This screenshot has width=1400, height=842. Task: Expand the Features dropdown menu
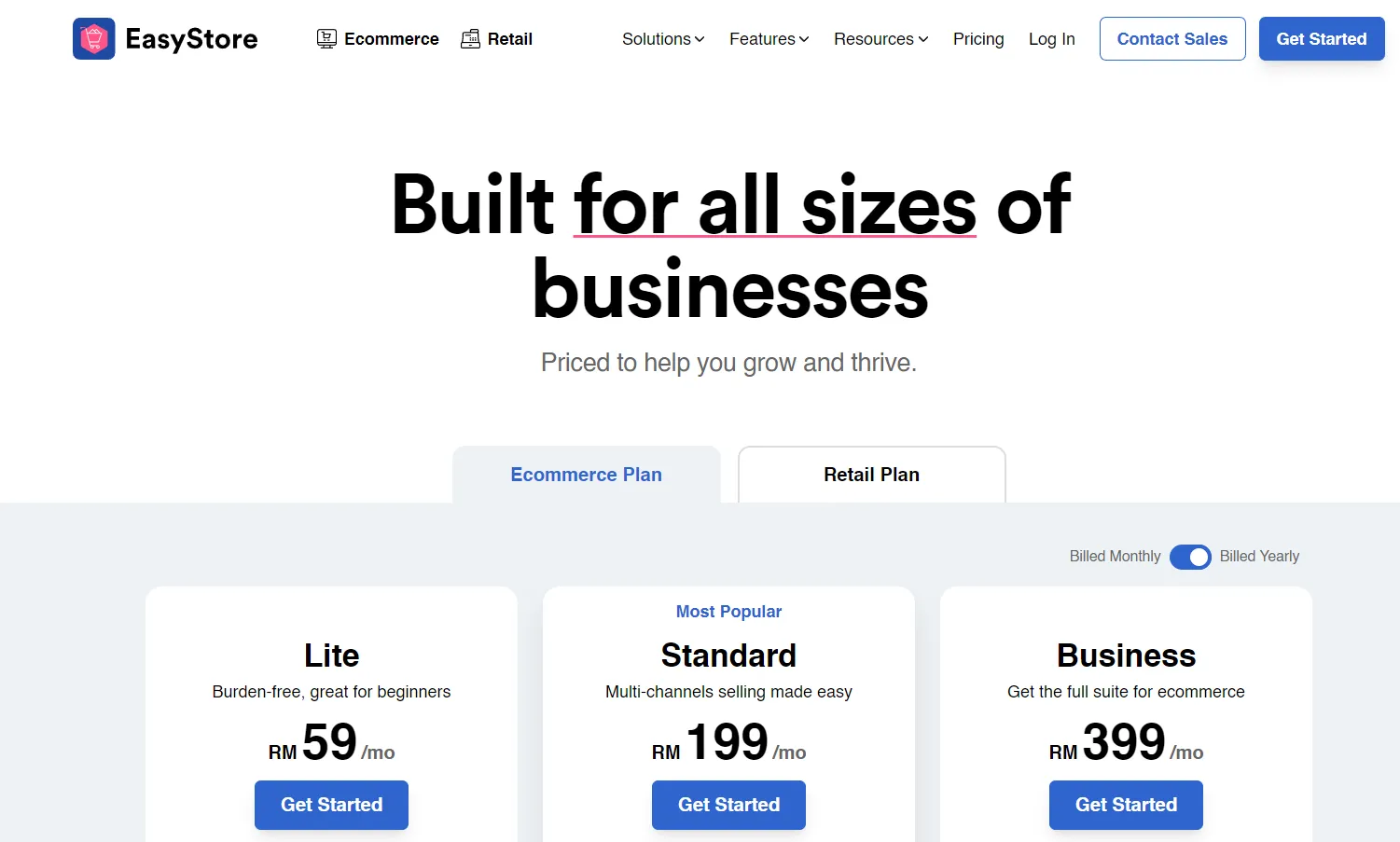click(x=769, y=39)
